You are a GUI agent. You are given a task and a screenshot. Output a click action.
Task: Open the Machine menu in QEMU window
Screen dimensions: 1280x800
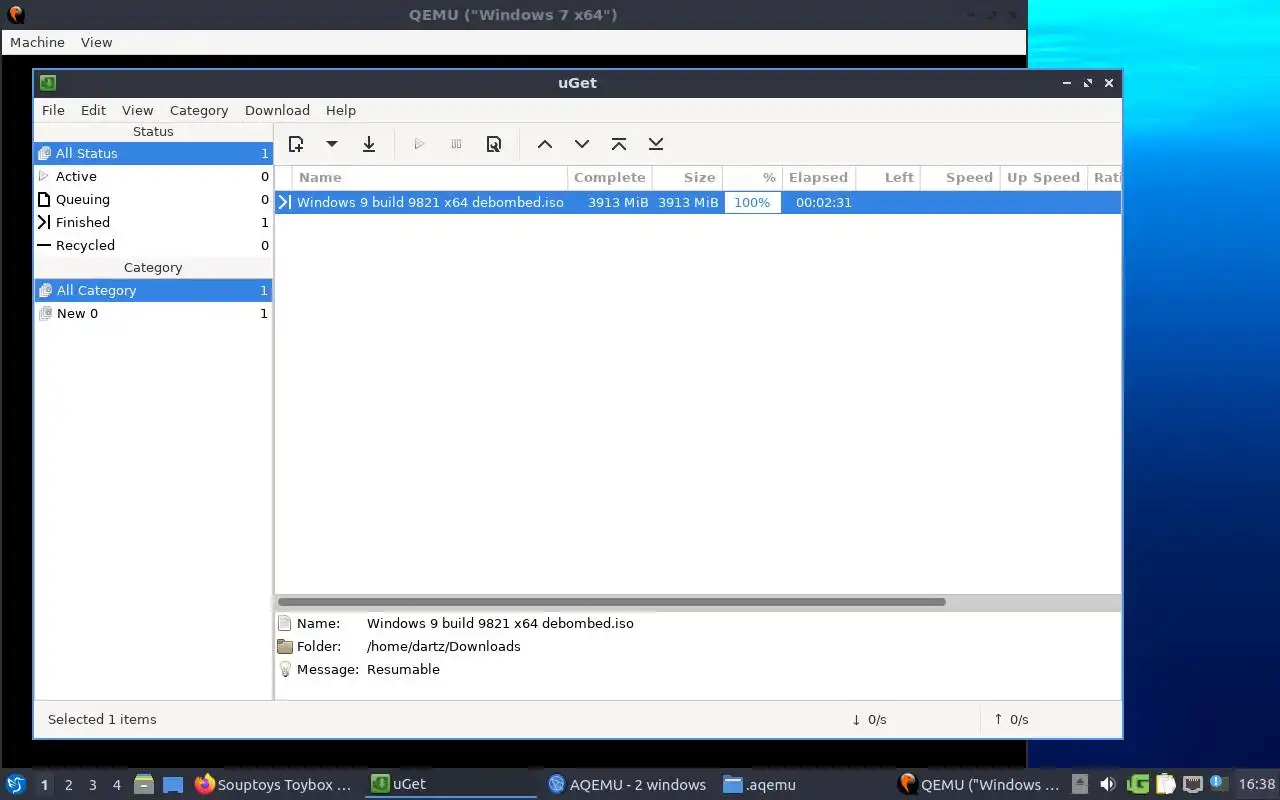tap(37, 42)
